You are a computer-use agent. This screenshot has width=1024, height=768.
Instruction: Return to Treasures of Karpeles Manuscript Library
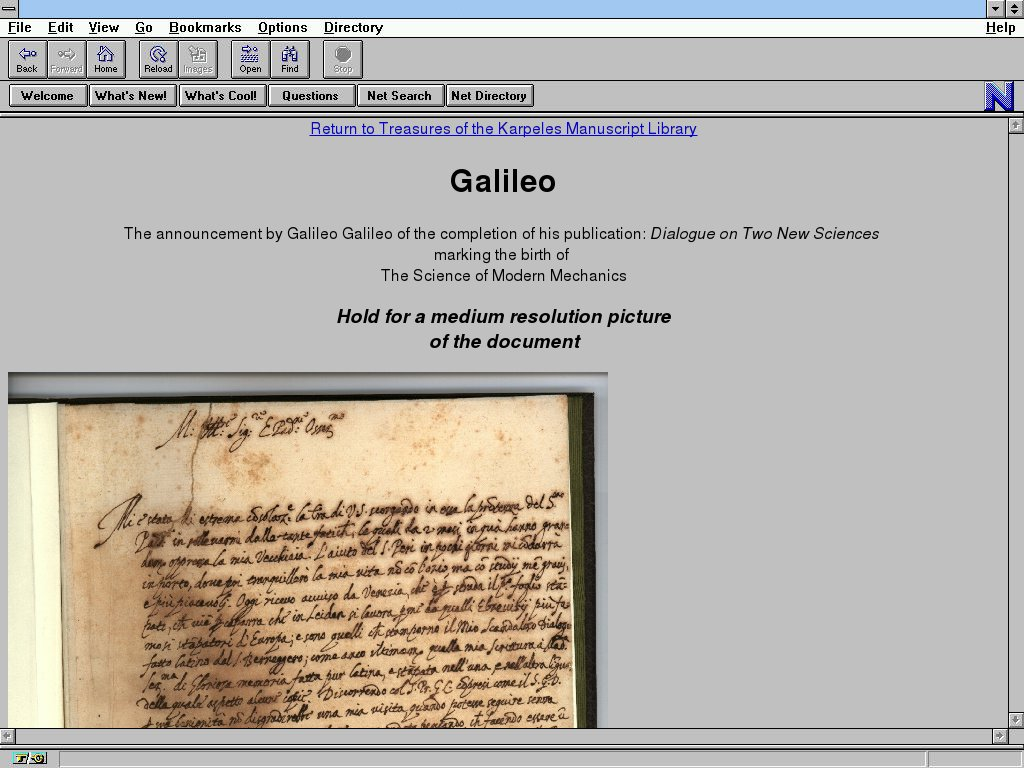[x=503, y=129]
